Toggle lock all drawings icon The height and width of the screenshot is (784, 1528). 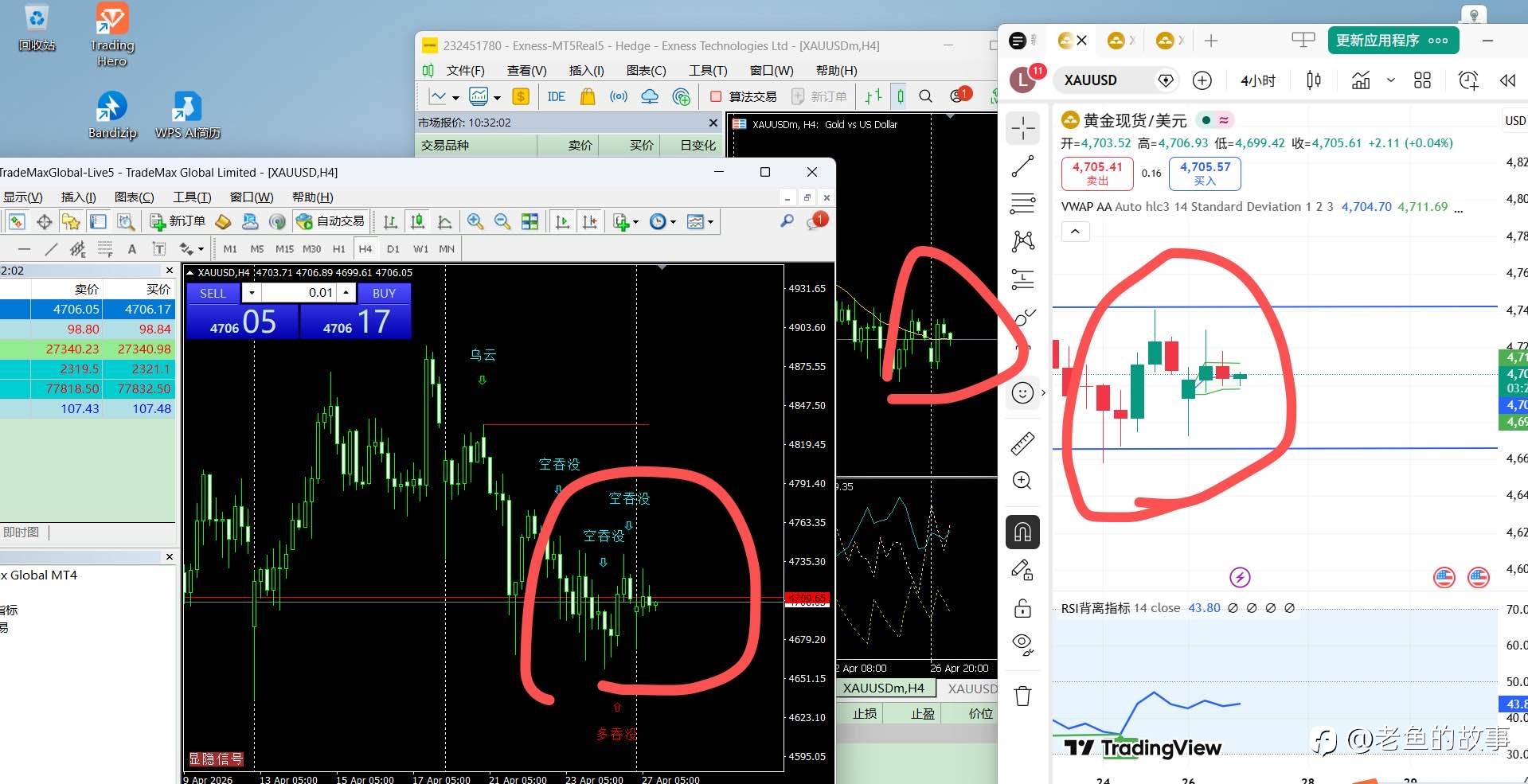1022,608
